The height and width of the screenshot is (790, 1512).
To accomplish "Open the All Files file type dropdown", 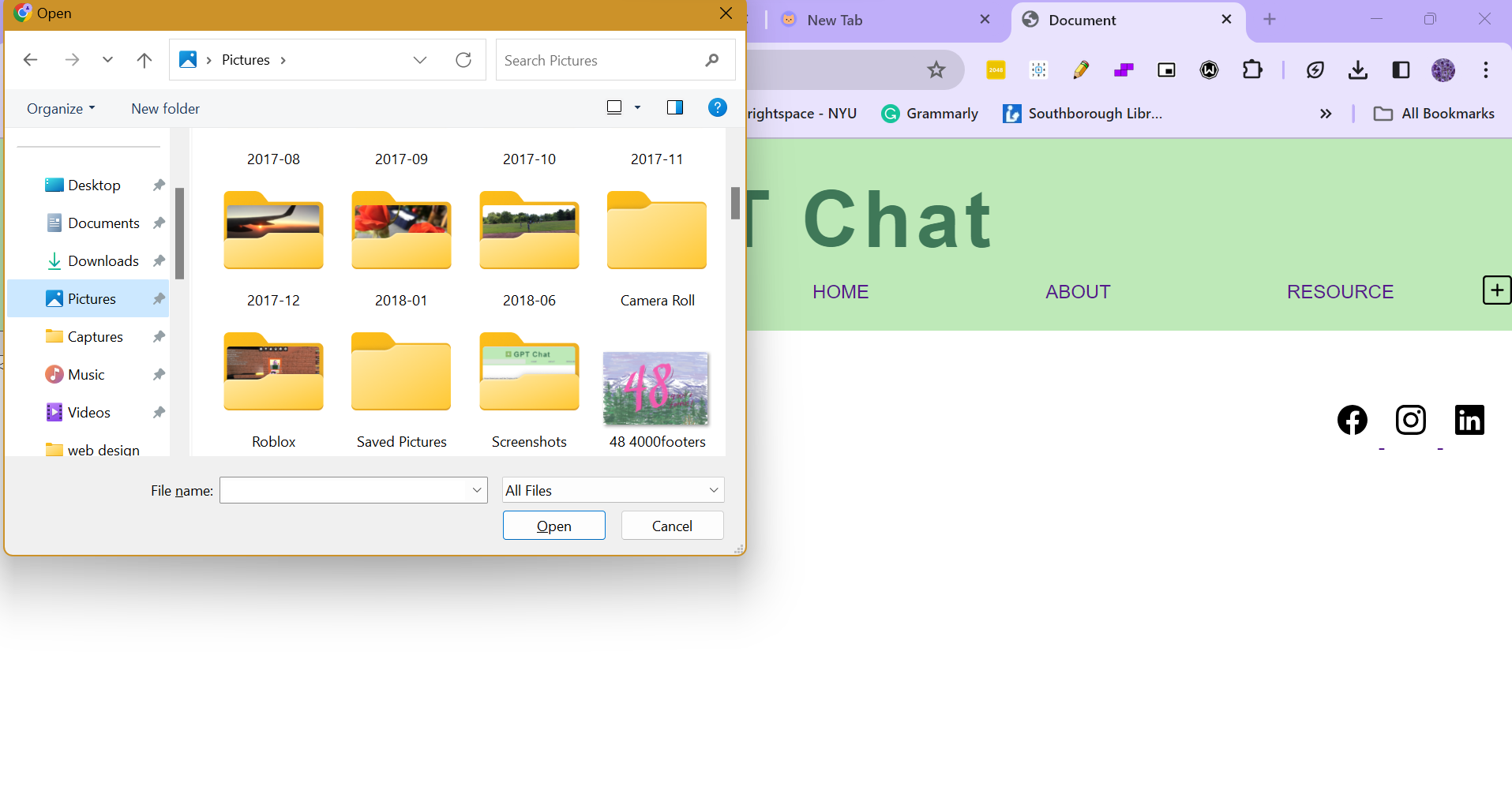I will [612, 489].
